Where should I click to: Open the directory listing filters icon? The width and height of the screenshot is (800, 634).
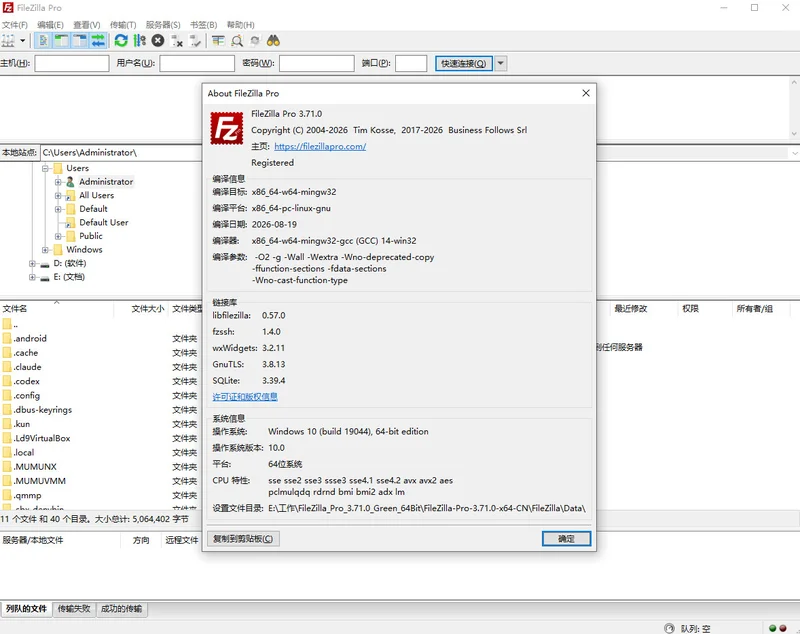click(218, 41)
